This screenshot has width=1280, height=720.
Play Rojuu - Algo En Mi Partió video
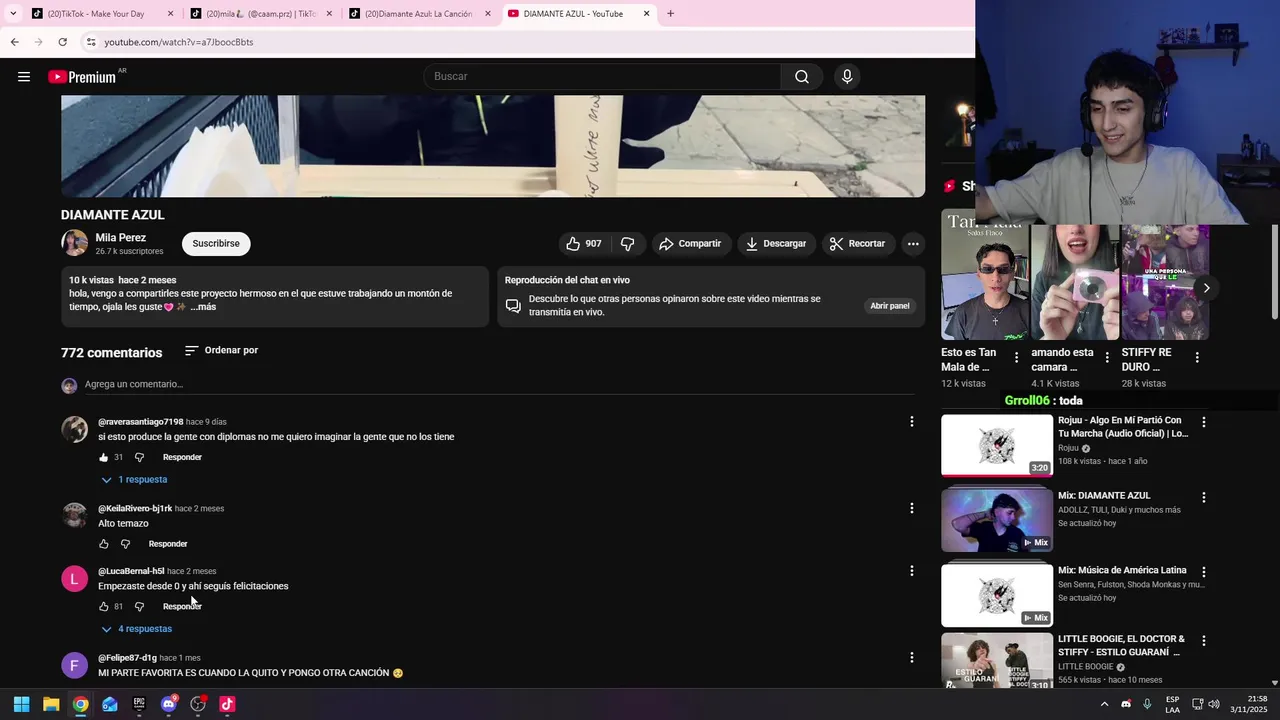click(x=997, y=445)
